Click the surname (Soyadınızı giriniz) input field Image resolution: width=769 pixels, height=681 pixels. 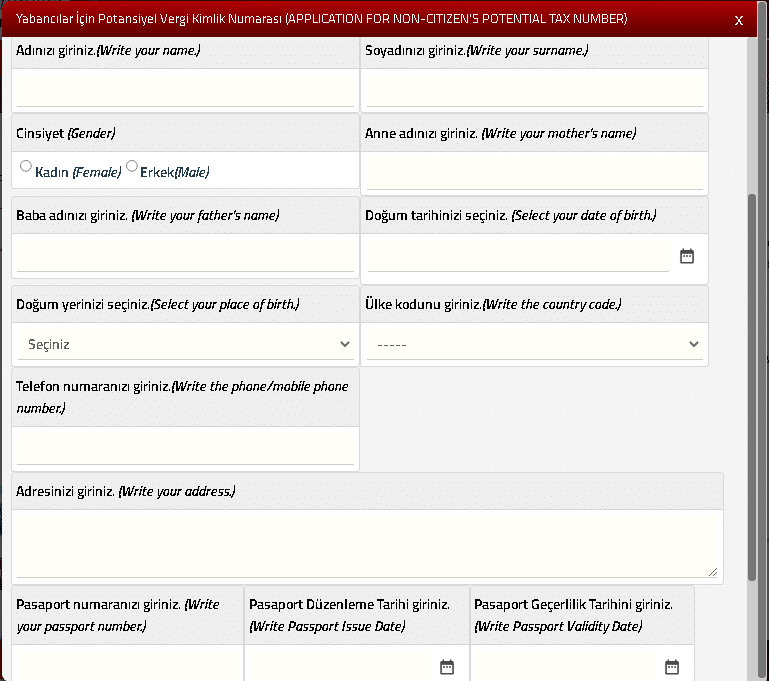pyautogui.click(x=534, y=90)
